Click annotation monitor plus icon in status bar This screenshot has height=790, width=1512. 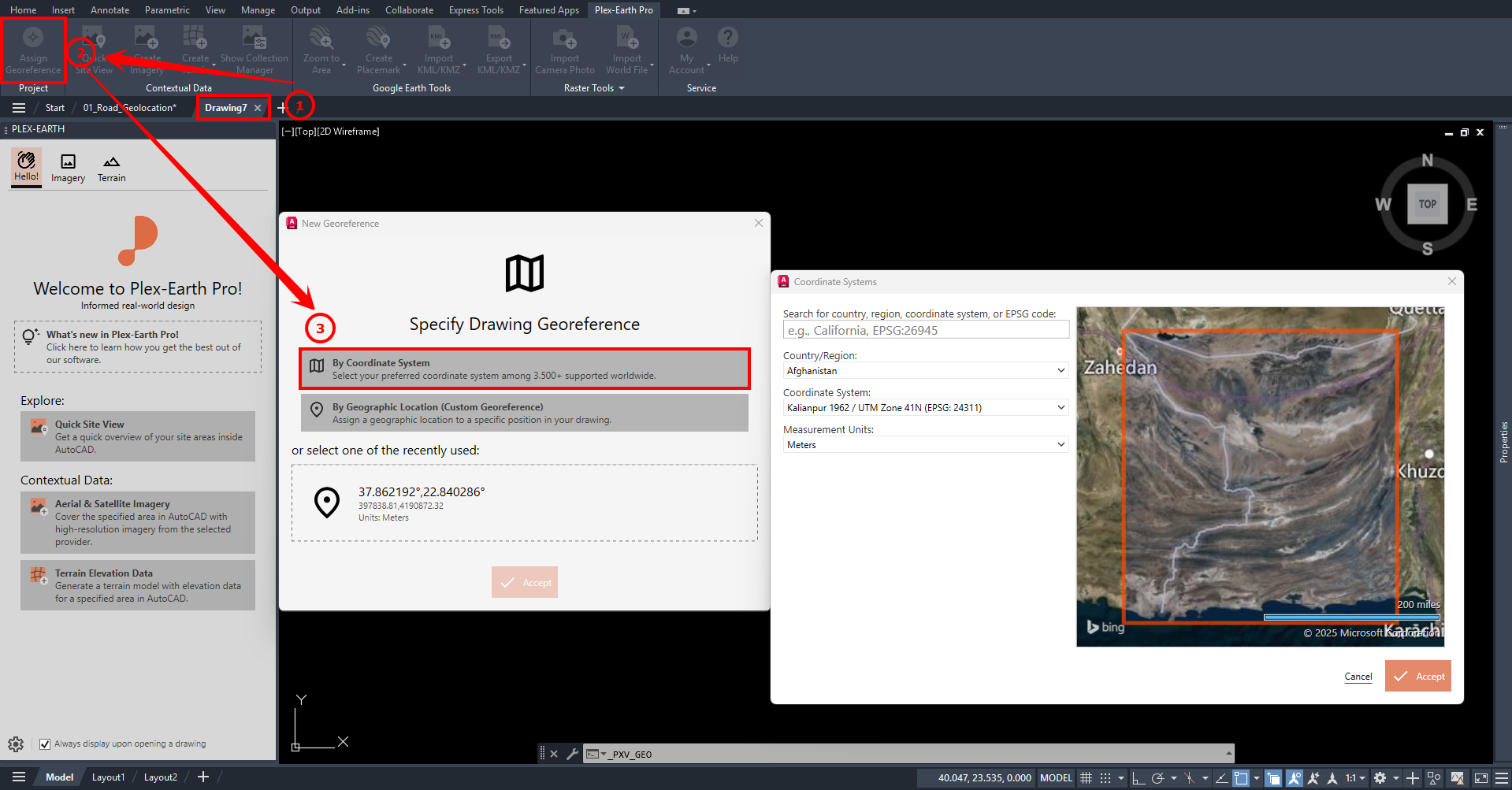tap(1413, 777)
